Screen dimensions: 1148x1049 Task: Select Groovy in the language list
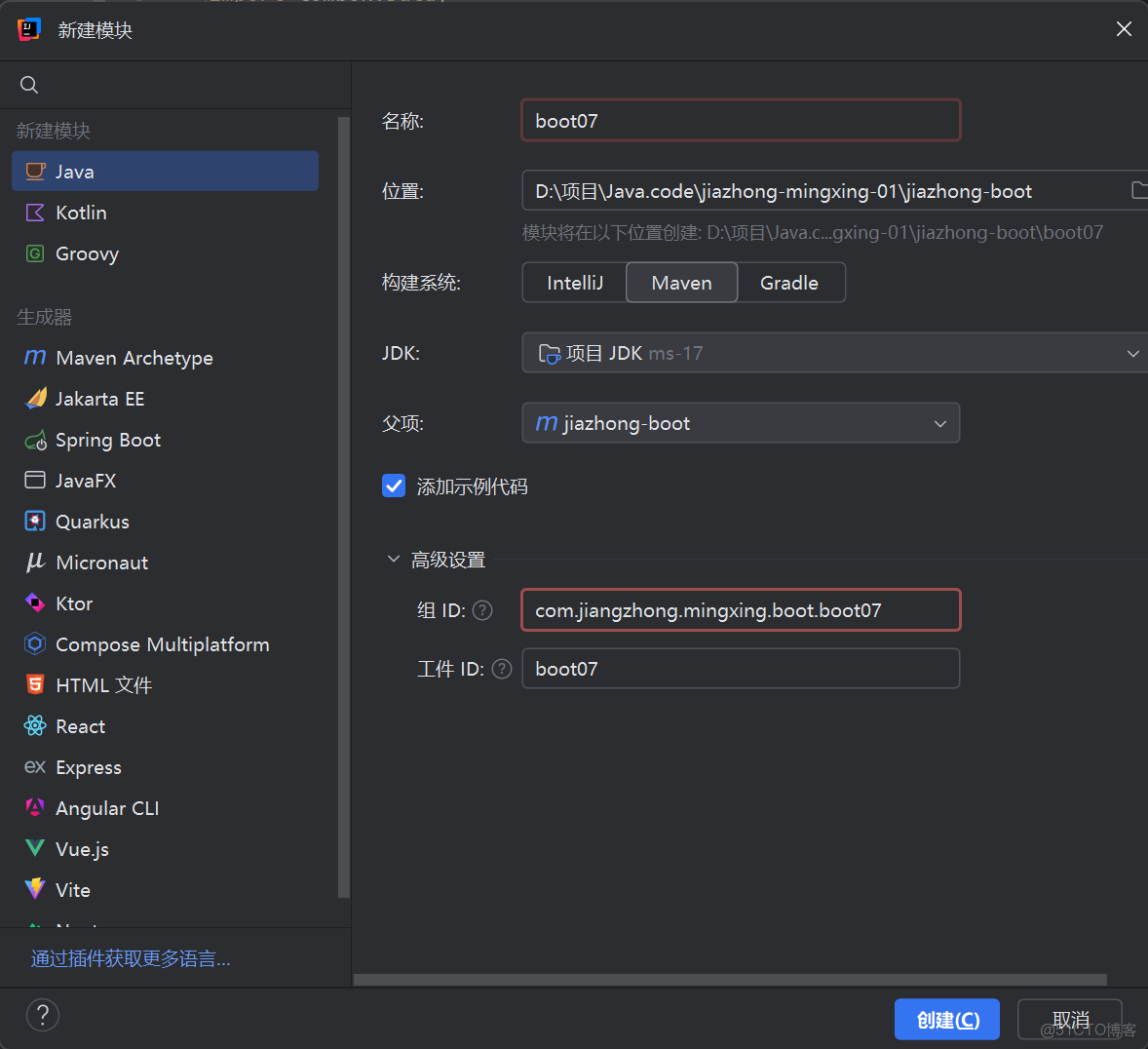pyautogui.click(x=87, y=253)
